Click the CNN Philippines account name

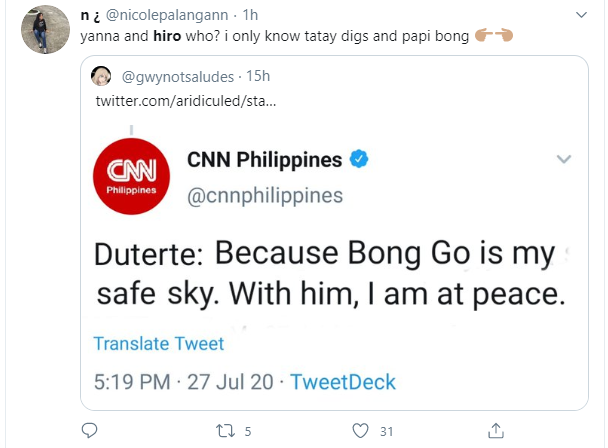pos(265,159)
